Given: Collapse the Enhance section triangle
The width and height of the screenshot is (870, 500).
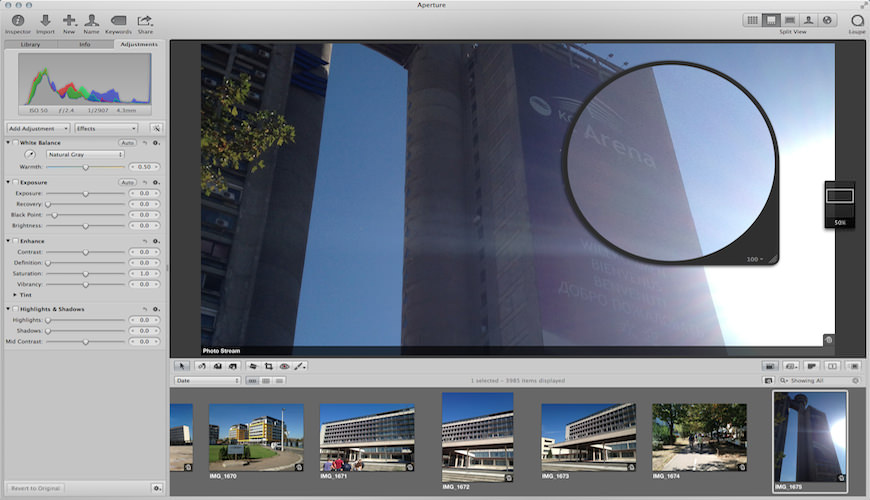Looking at the screenshot, I should (8, 241).
